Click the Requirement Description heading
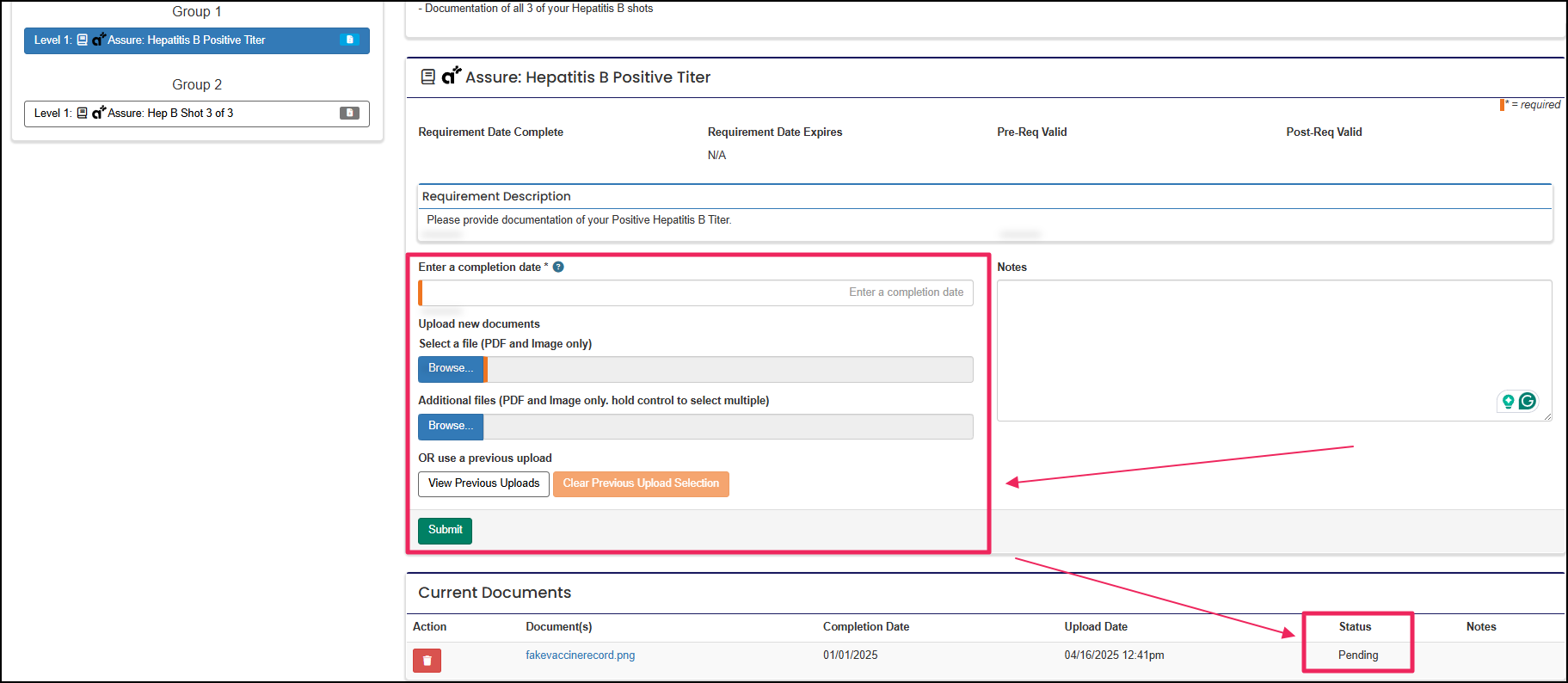Viewport: 1568px width, 683px height. click(x=496, y=197)
